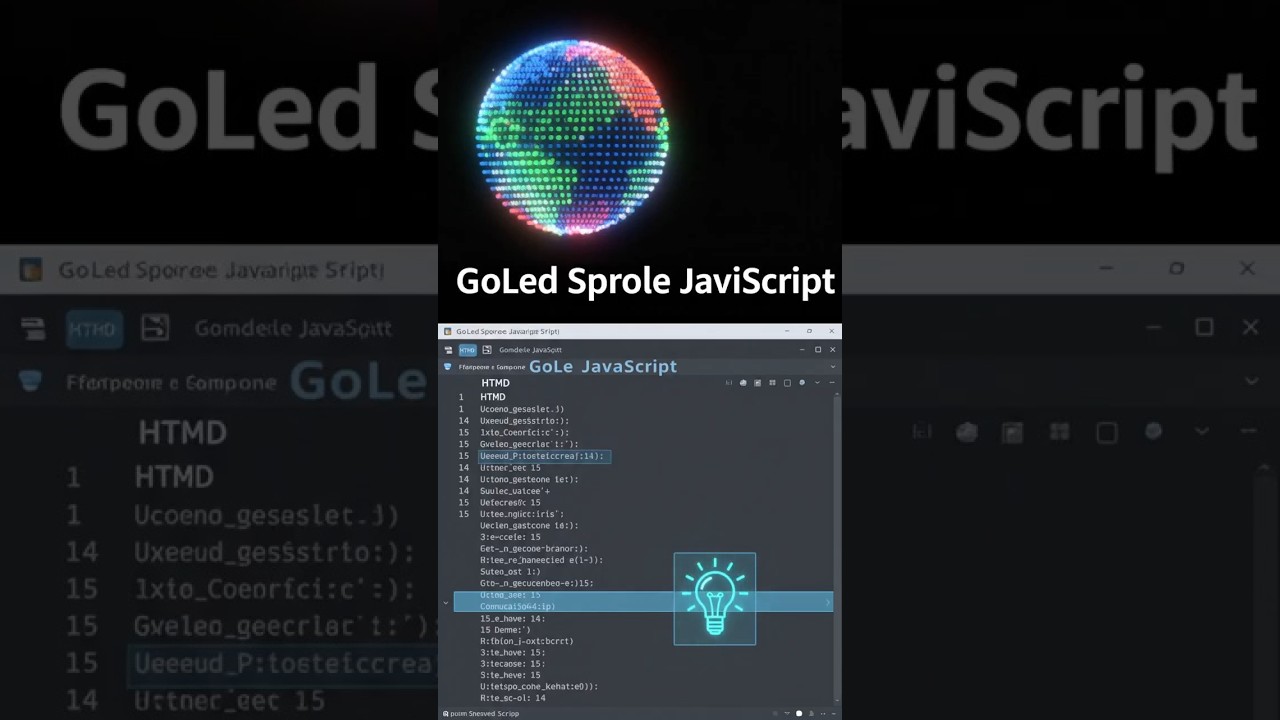The image size is (1280, 720).
Task: Click the bell icon in the status bar
Action: pyautogui.click(x=811, y=714)
